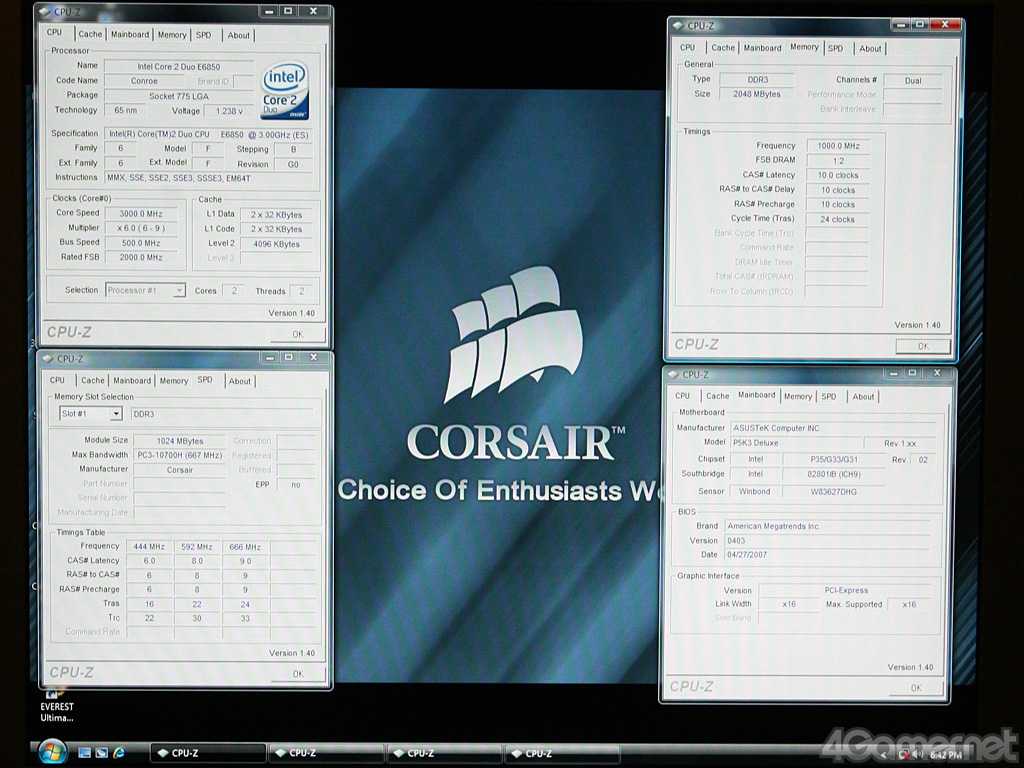Launch Internet Explorer from Quick Launch

(120, 752)
